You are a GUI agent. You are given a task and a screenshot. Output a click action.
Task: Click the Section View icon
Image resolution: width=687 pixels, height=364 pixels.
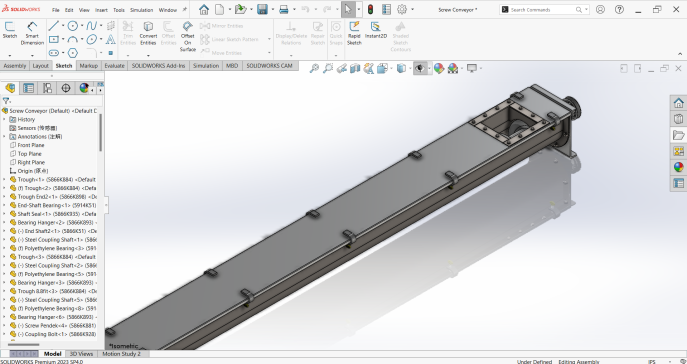point(355,68)
